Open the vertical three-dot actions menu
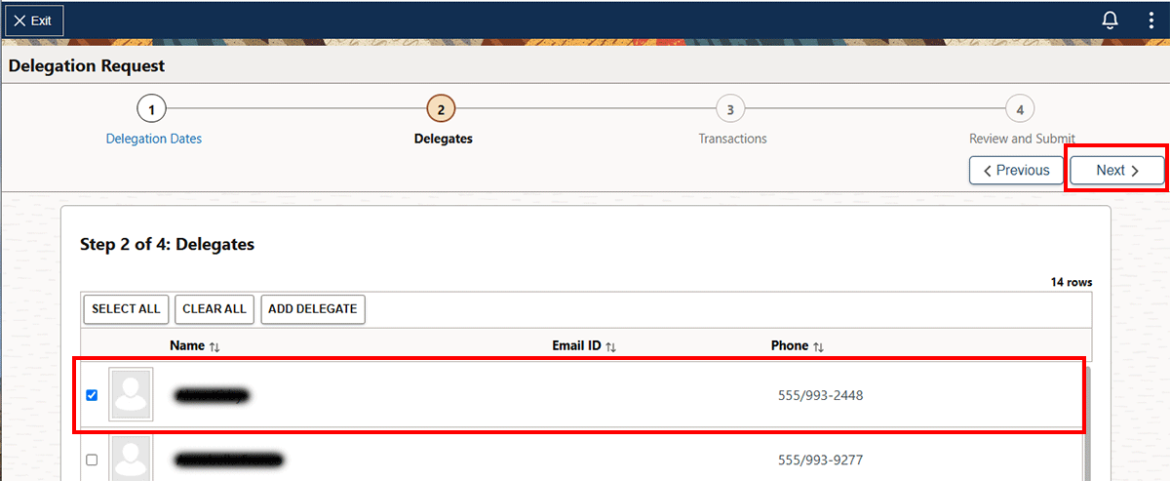This screenshot has width=1170, height=481. coord(1151,20)
